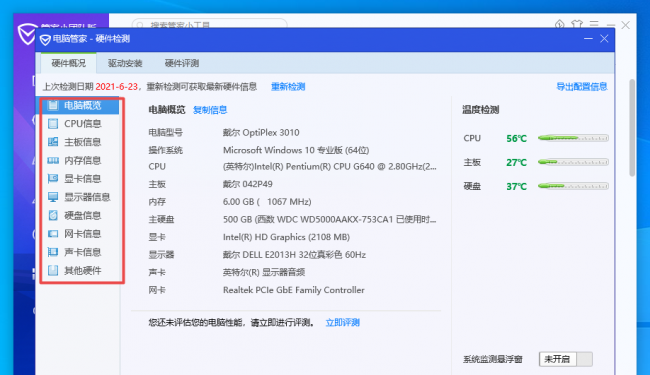The height and width of the screenshot is (375, 650).
Task: Click the 6.00 GB memory value
Action: tap(267, 202)
